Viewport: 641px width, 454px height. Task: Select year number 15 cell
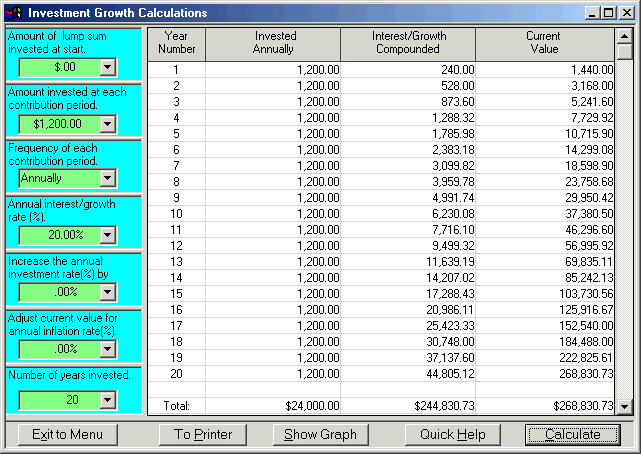tap(177, 293)
